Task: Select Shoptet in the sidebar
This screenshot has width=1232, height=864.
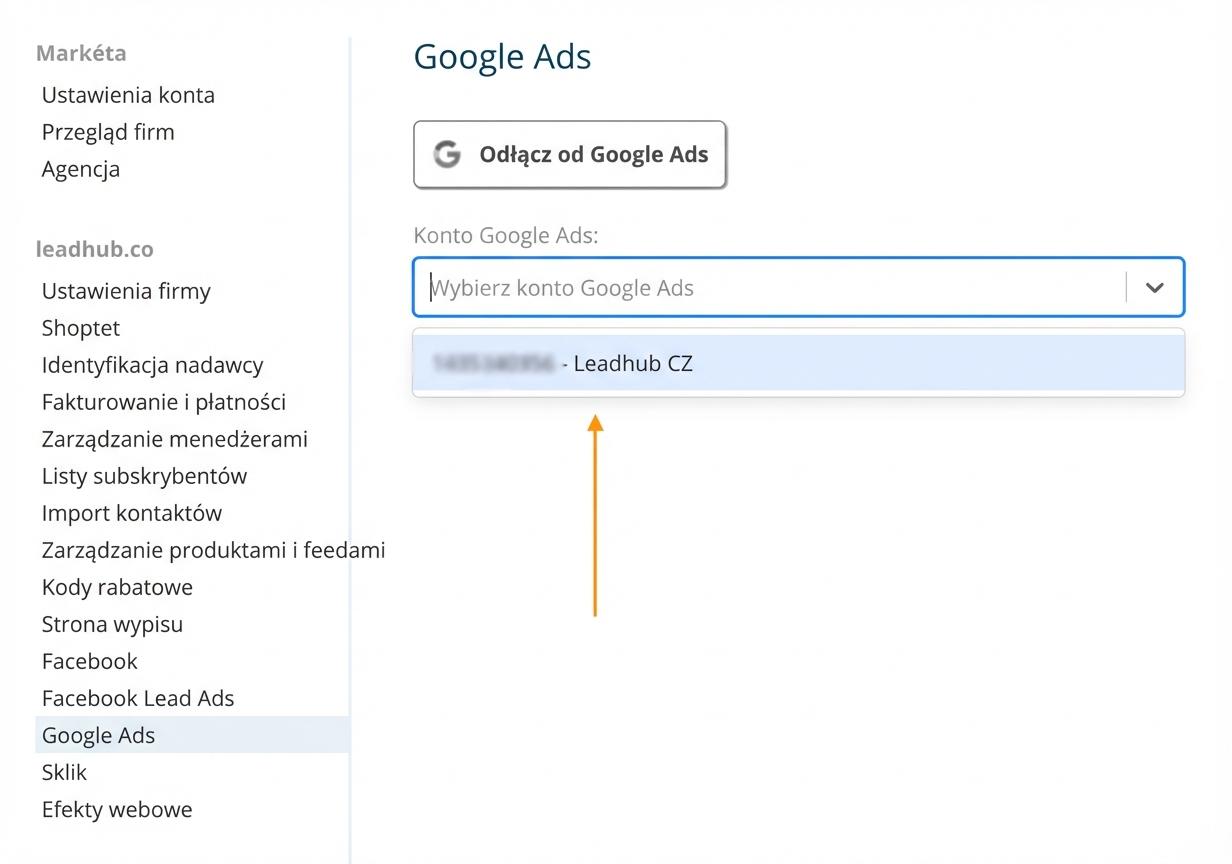Action: 81,328
